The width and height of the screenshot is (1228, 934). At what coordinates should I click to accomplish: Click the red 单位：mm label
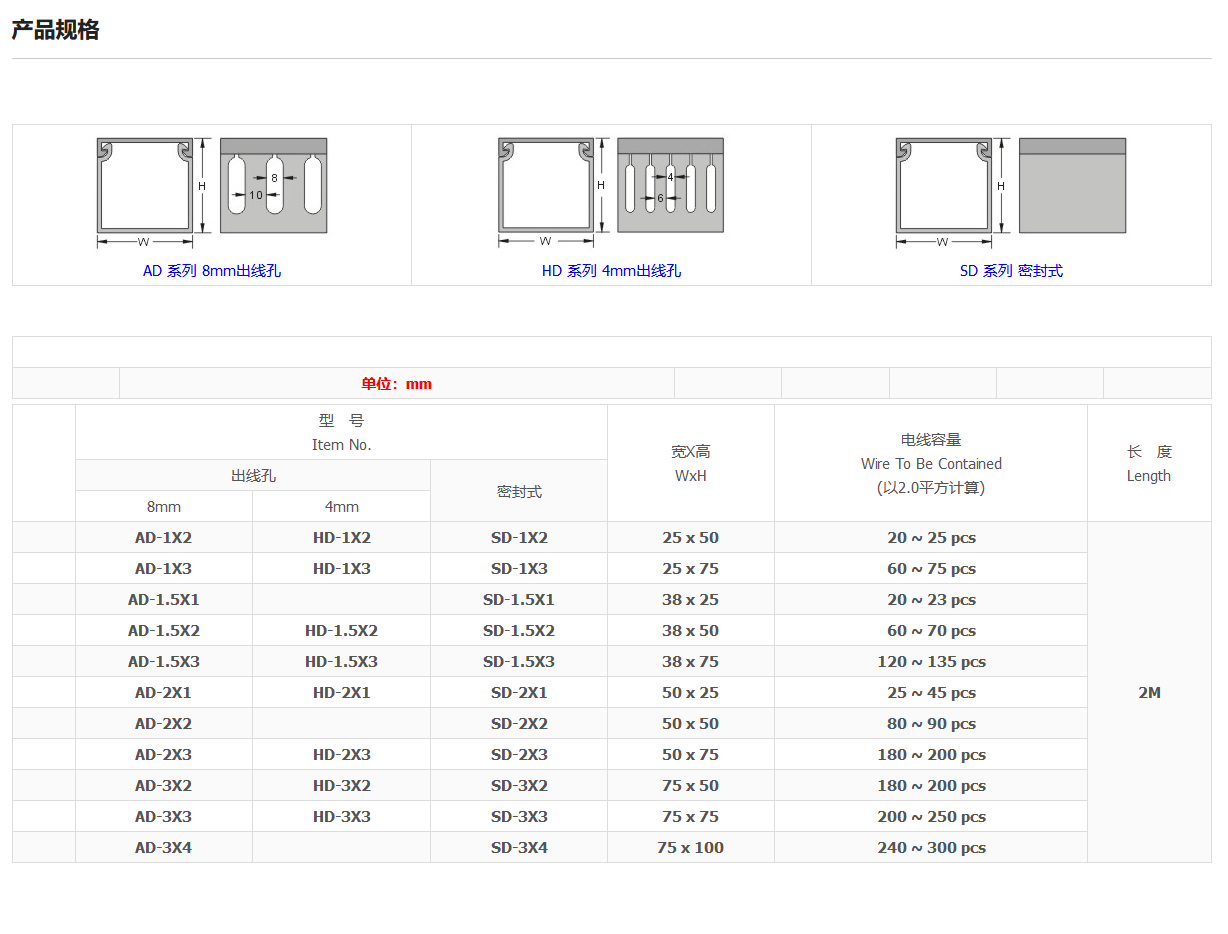396,384
